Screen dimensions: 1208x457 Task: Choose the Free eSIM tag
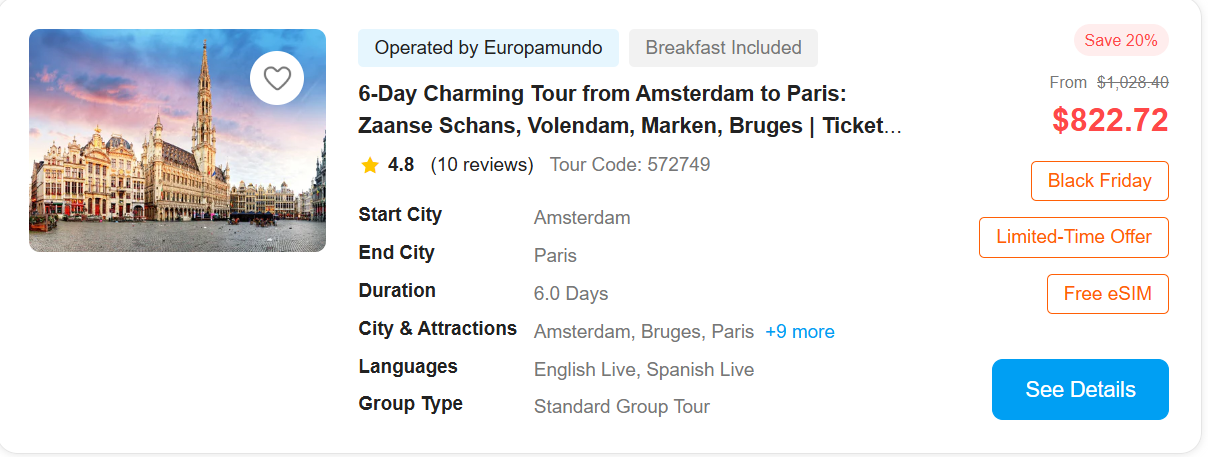pyautogui.click(x=1107, y=294)
